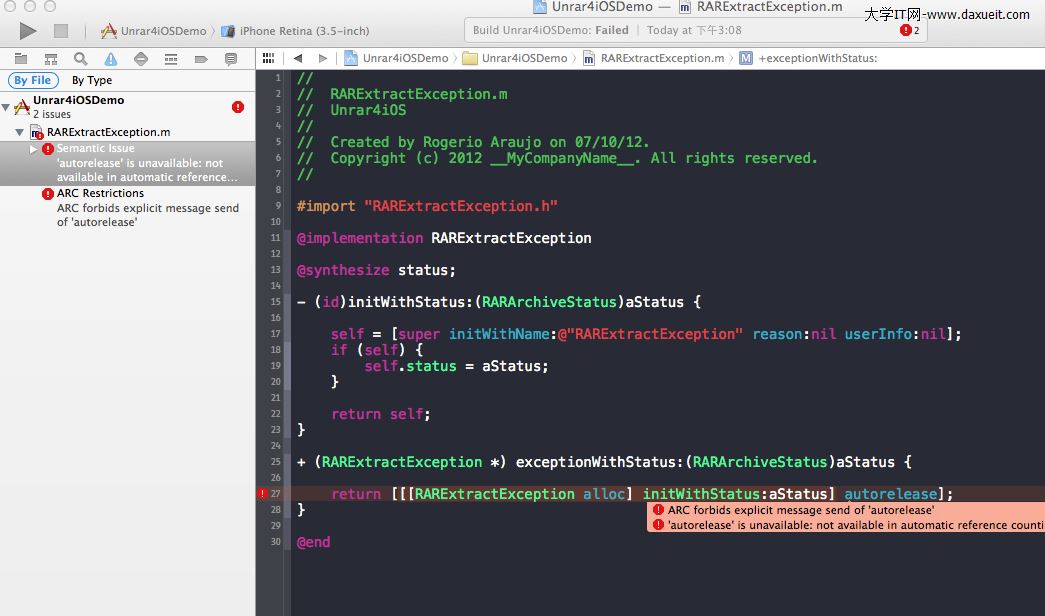This screenshot has width=1045, height=616.
Task: Open the Log navigator speech-bubble icon
Action: click(x=231, y=59)
